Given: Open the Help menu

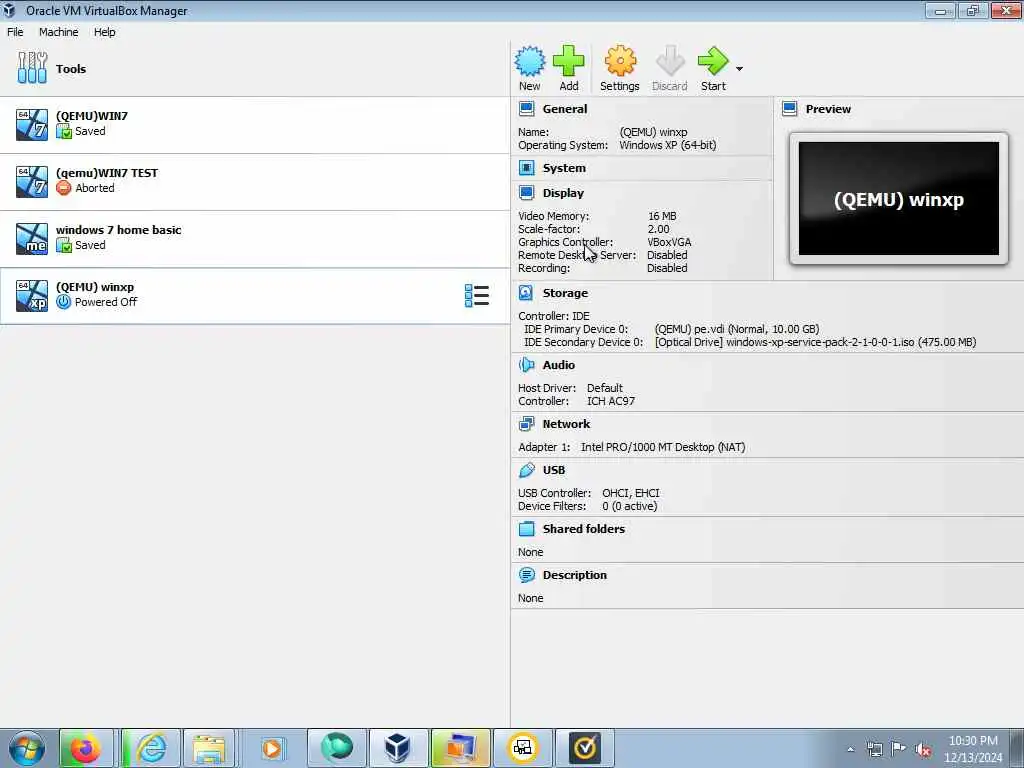Looking at the screenshot, I should point(104,32).
